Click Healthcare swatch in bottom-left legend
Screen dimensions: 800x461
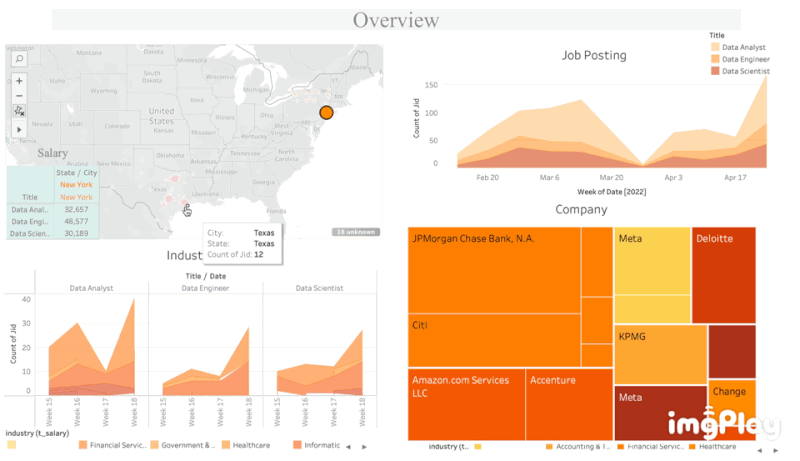coord(227,445)
